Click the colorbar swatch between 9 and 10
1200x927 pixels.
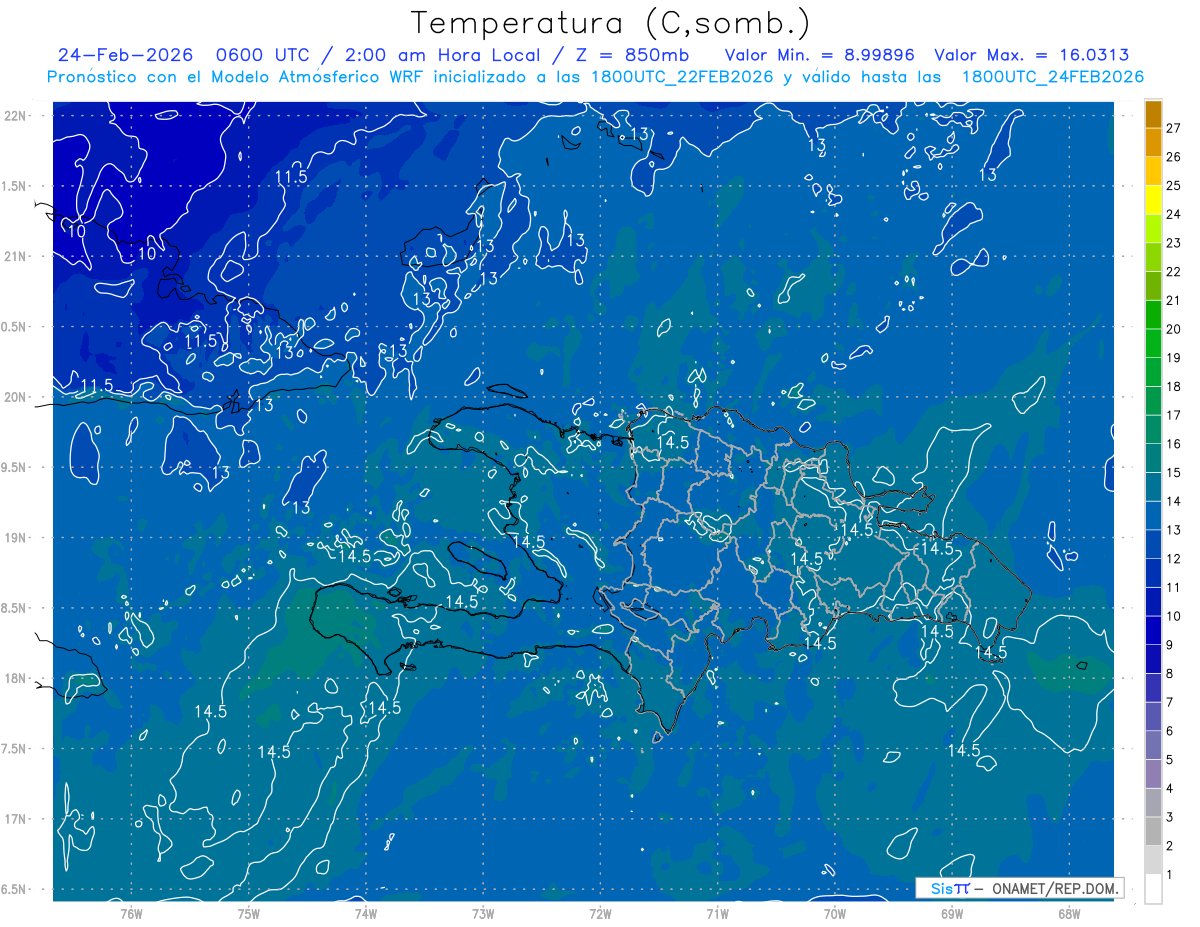coord(1153,631)
